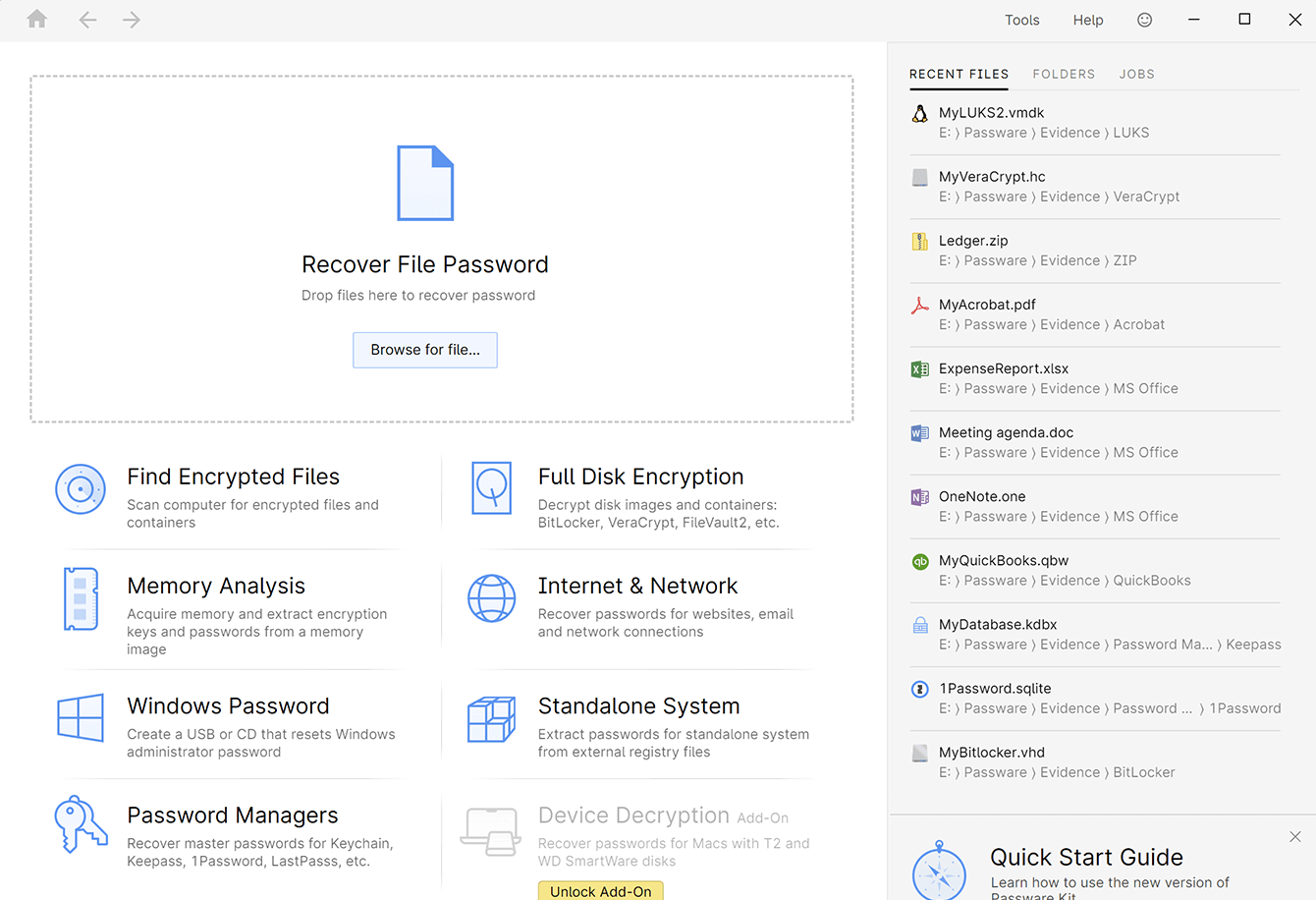1316x900 pixels.
Task: Switch to the Jobs tab
Action: click(x=1136, y=74)
